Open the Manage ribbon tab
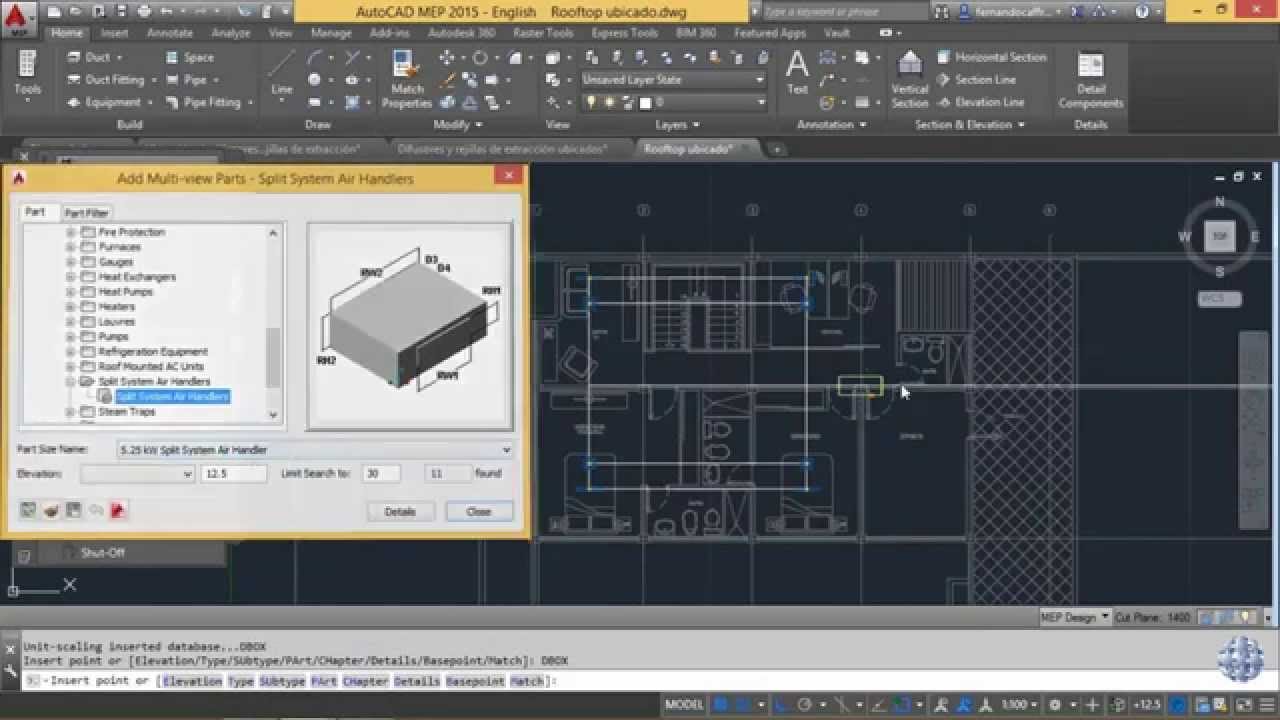This screenshot has height=720, width=1280. coord(331,33)
